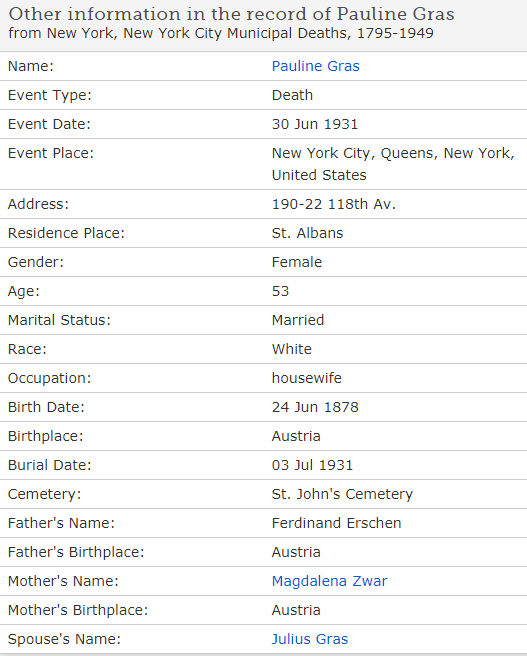Viewport: 527px width, 656px height.
Task: Click the Age value 53
Action: (x=281, y=291)
